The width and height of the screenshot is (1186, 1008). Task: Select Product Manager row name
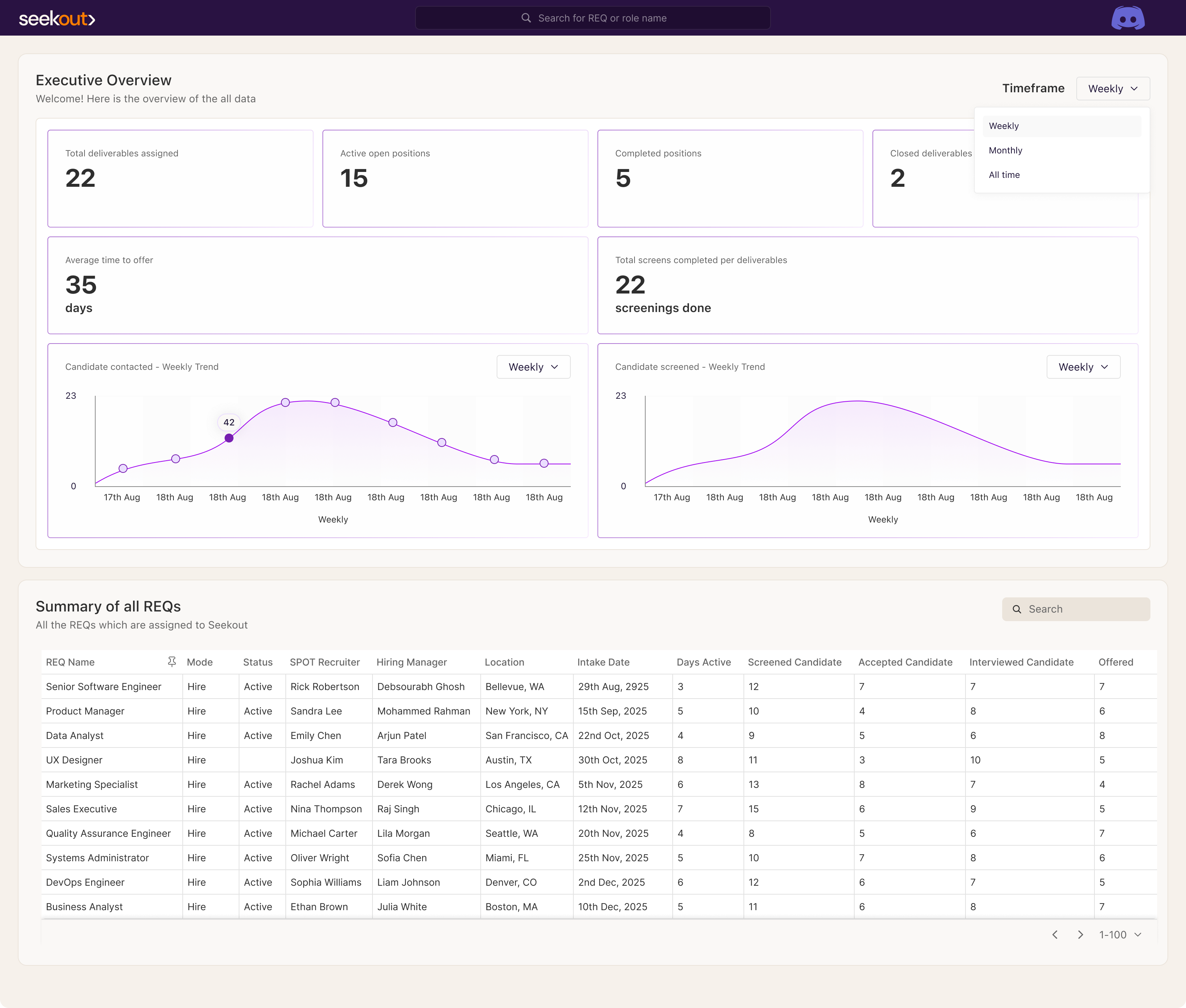click(85, 712)
